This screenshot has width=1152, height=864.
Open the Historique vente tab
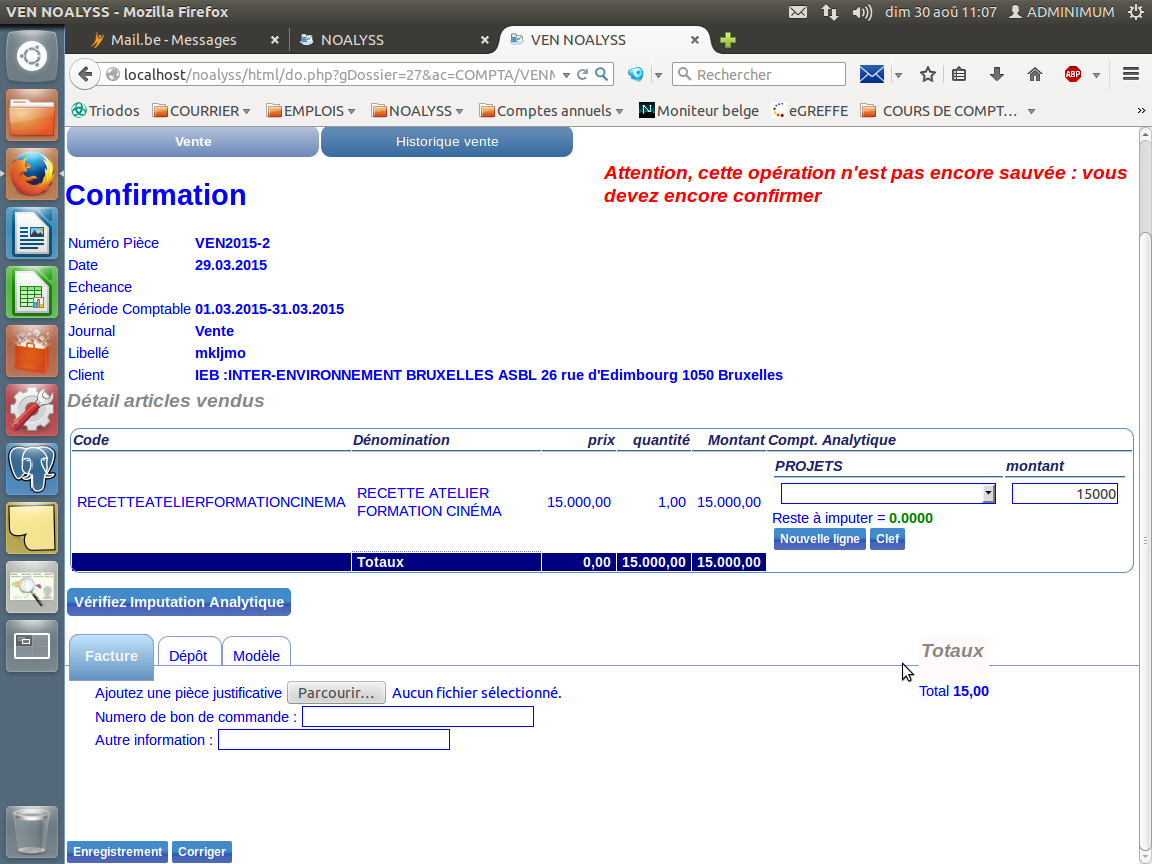click(447, 142)
